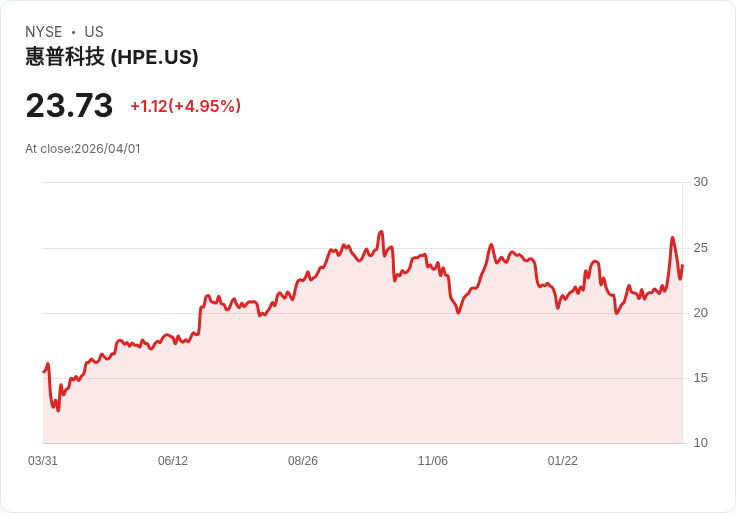This screenshot has height=513, width=736.
Task: Select the 06/12 date on the x-axis
Action: (173, 461)
